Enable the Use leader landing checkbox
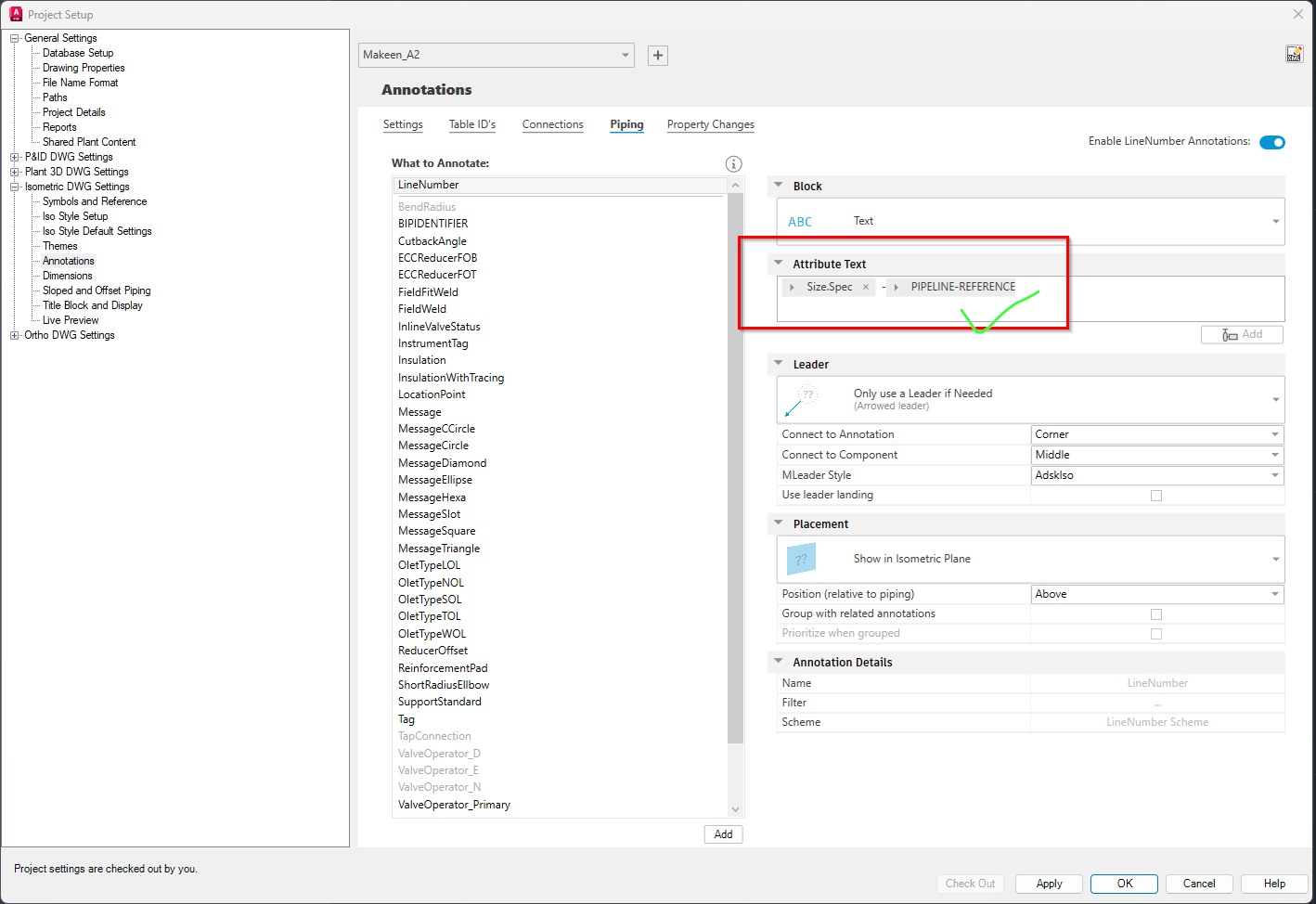This screenshot has height=904, width=1316. (x=1156, y=495)
